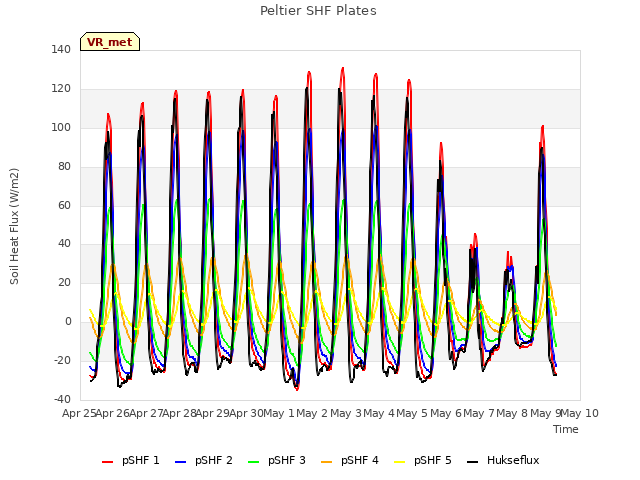Viewport: 640px width, 480px height.
Task: Click the orange pSHF 4 legend swatch
Action: click(327, 462)
